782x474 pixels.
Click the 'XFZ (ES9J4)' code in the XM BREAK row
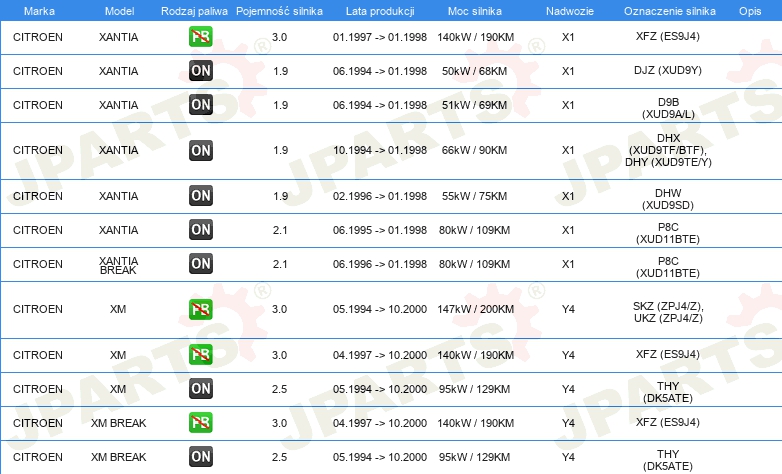[x=668, y=422]
